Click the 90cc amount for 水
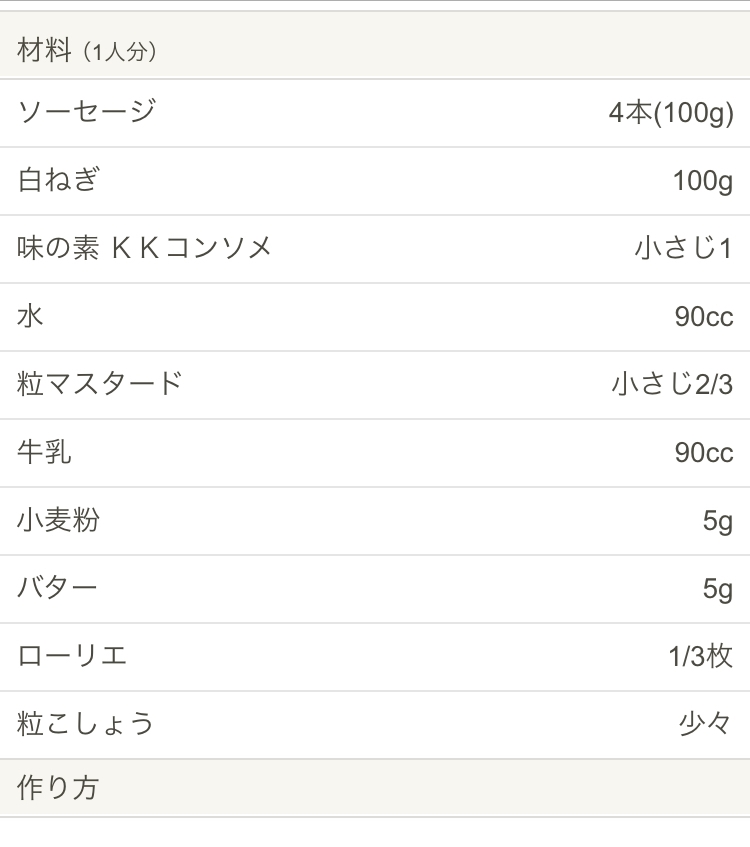 [703, 317]
